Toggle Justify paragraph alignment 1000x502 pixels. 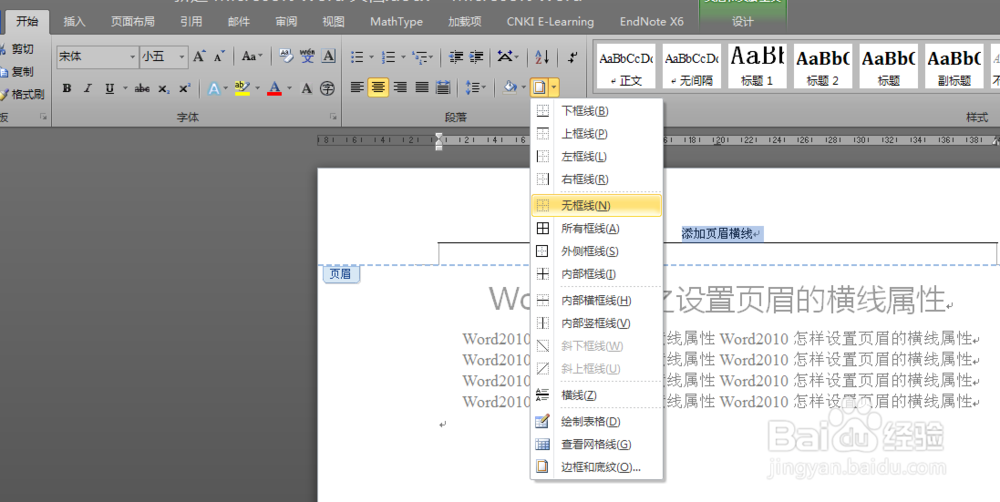(422, 87)
